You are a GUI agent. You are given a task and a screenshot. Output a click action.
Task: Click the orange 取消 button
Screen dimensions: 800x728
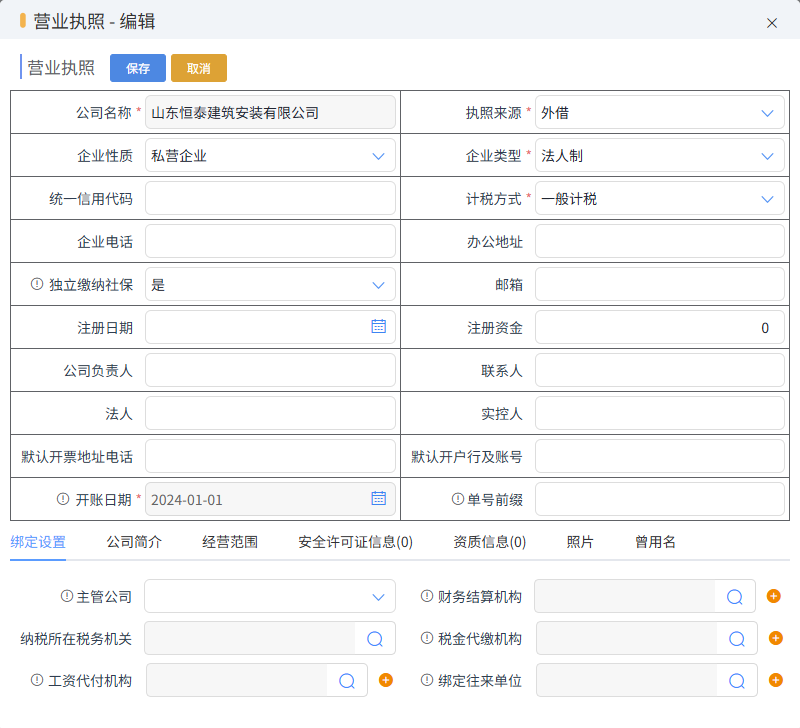(x=199, y=68)
